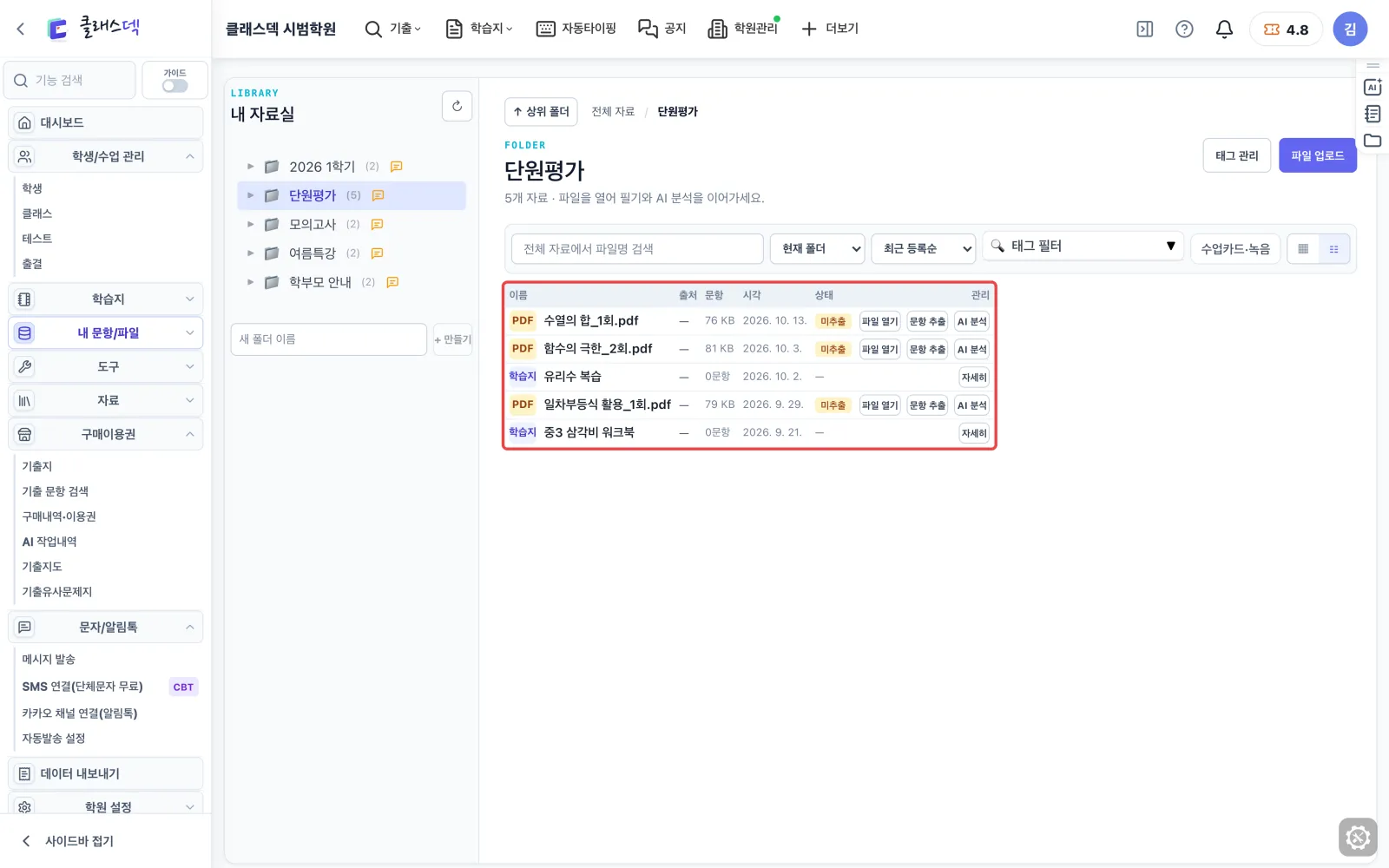Image resolution: width=1389 pixels, height=868 pixels.
Task: Open the 4.8 ticket credits badge
Action: click(x=1286, y=30)
